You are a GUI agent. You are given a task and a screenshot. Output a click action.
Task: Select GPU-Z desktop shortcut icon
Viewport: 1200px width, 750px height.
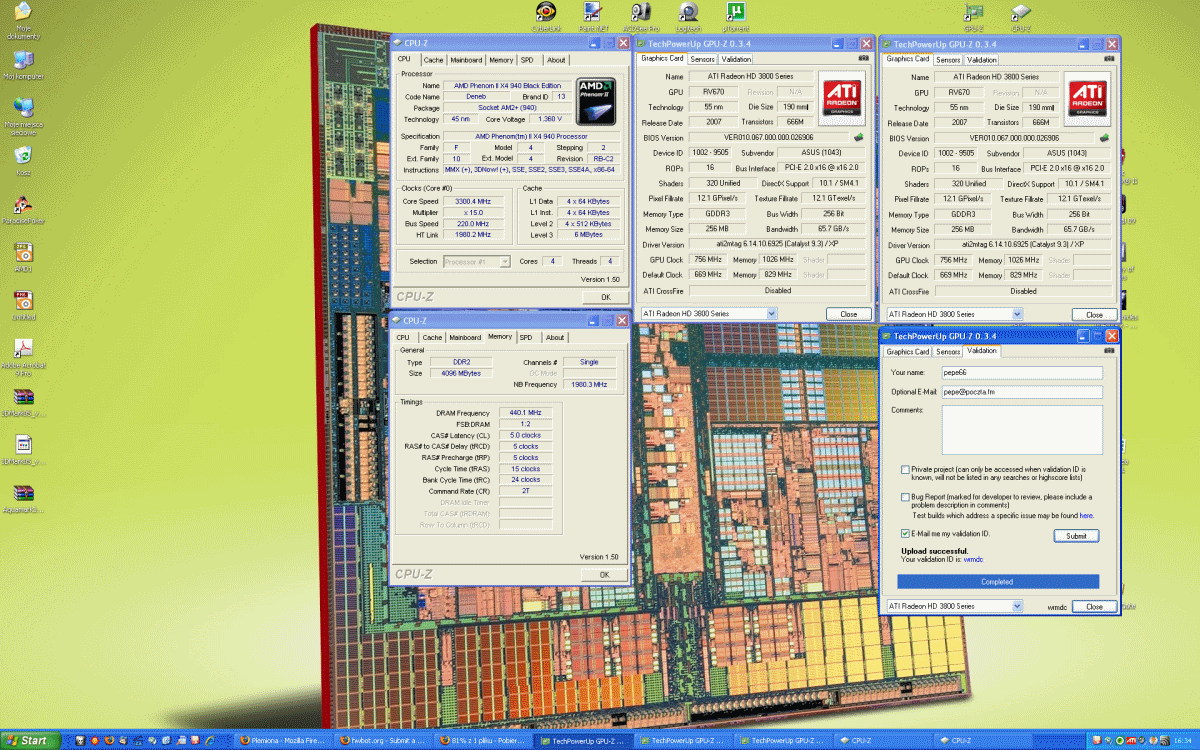tap(973, 17)
